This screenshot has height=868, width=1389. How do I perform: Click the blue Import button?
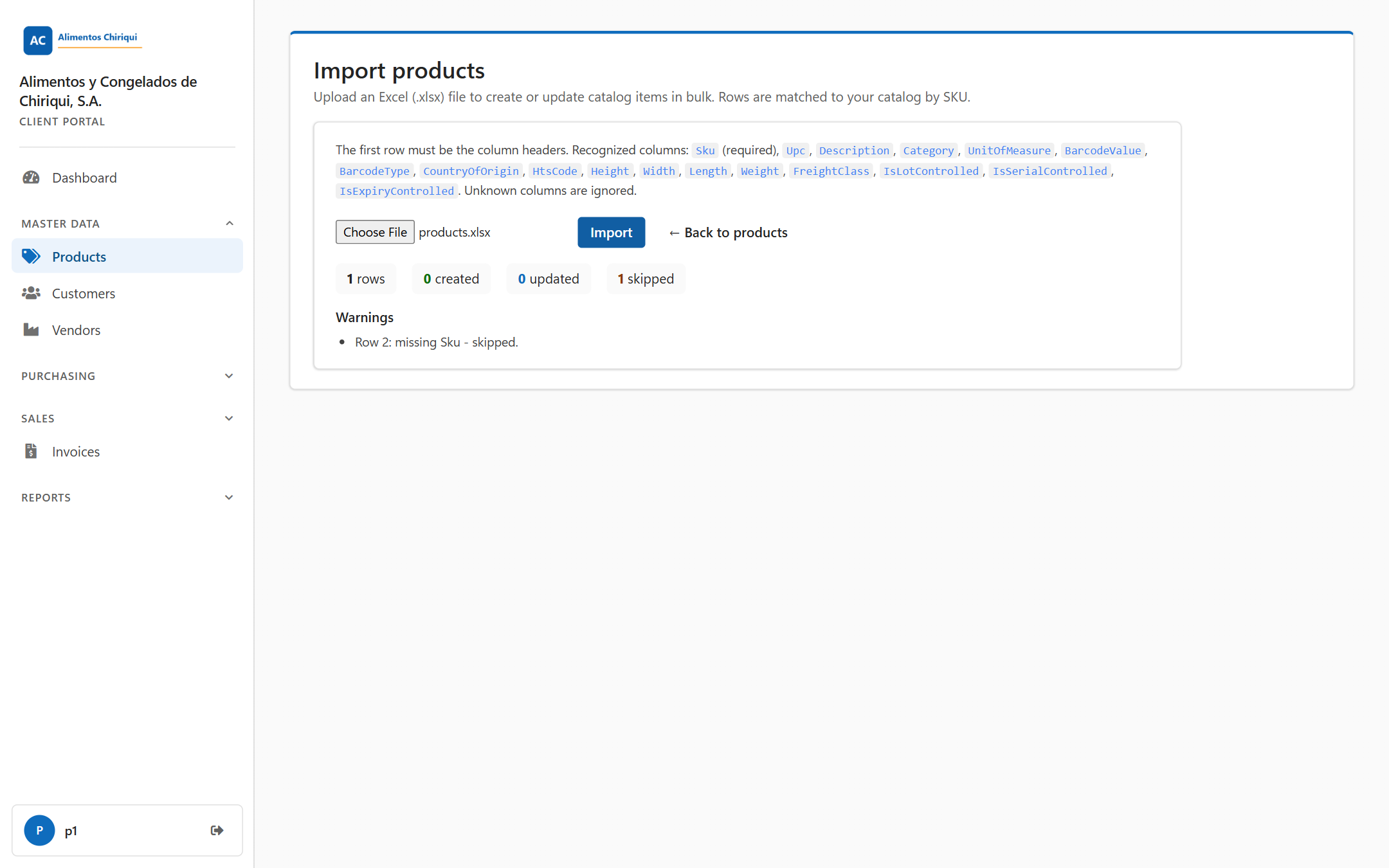point(611,232)
